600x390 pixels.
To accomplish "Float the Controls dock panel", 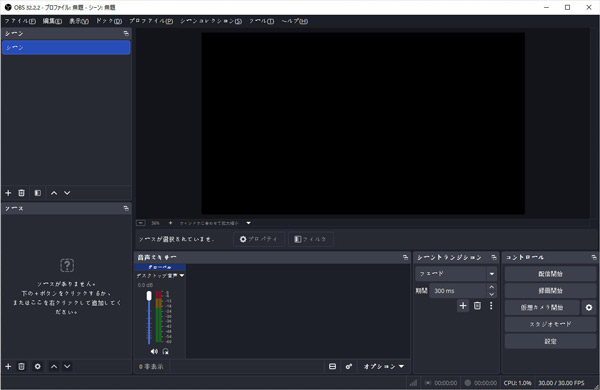I will coord(593,257).
